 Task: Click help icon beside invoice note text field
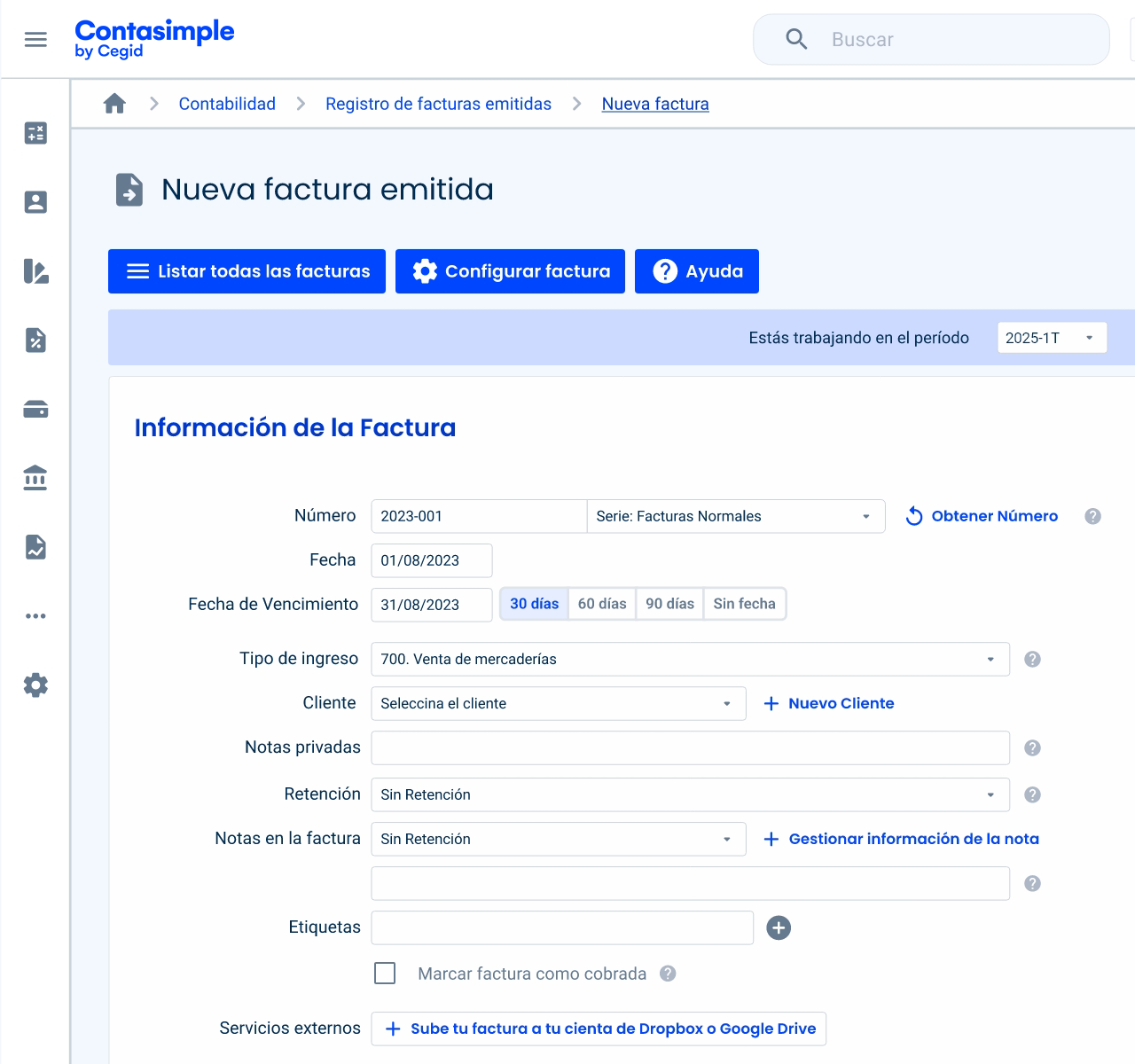pos(1032,883)
